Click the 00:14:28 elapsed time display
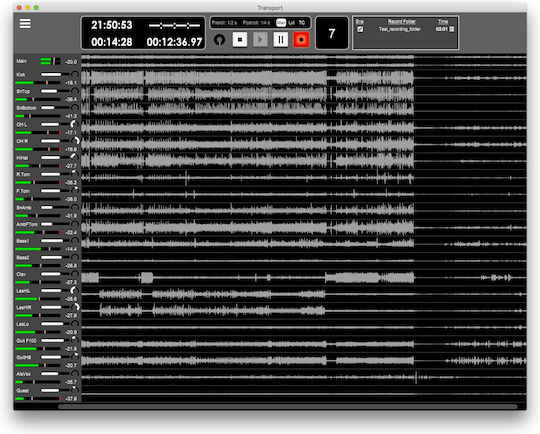540x434 pixels. point(112,42)
